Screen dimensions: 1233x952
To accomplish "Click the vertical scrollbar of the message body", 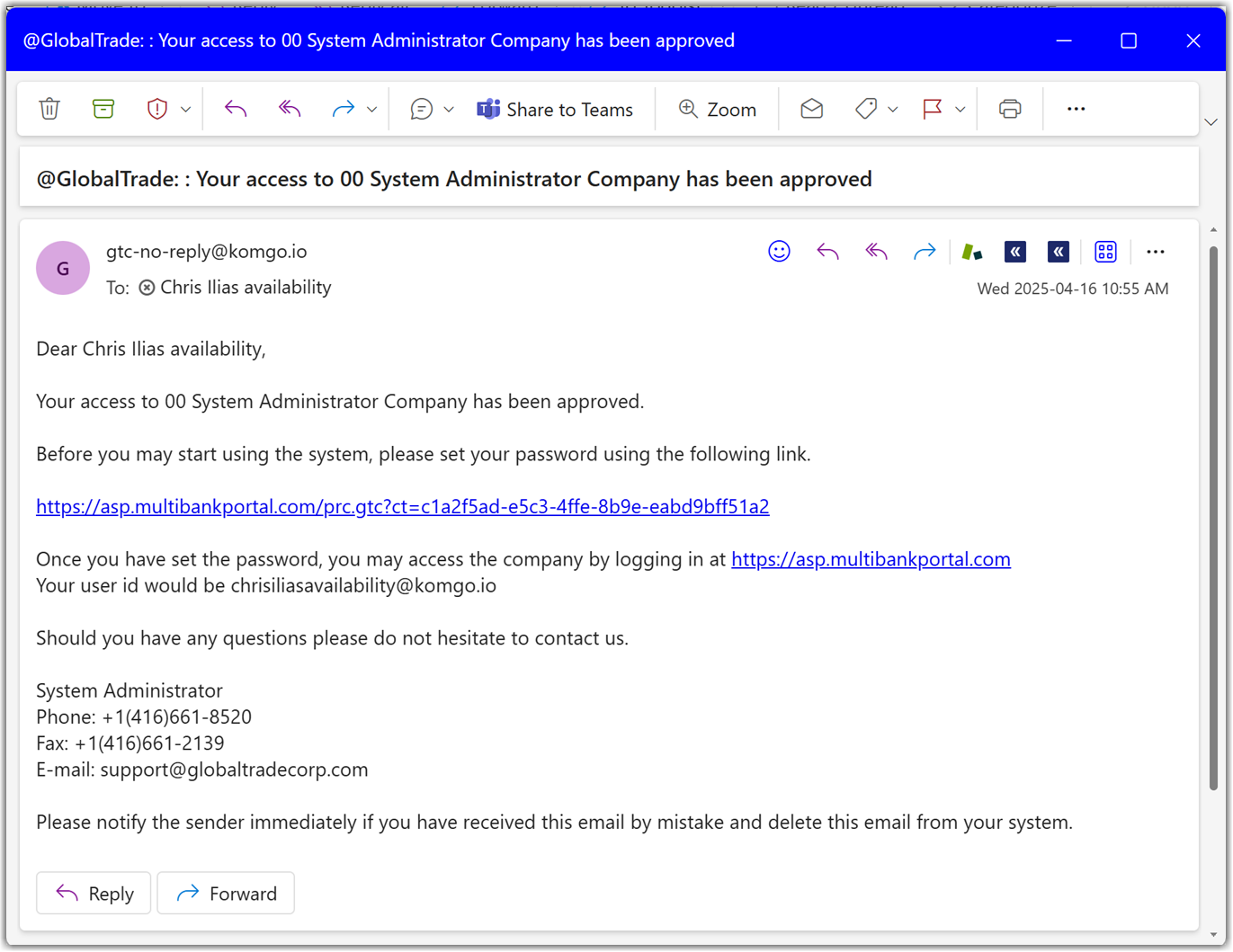I will pyautogui.click(x=1213, y=517).
